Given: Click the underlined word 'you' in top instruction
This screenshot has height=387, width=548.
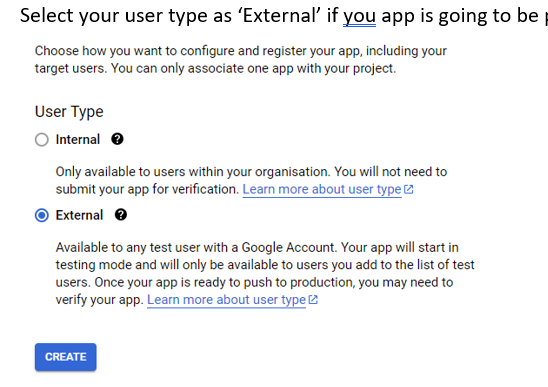Looking at the screenshot, I should pos(359,16).
